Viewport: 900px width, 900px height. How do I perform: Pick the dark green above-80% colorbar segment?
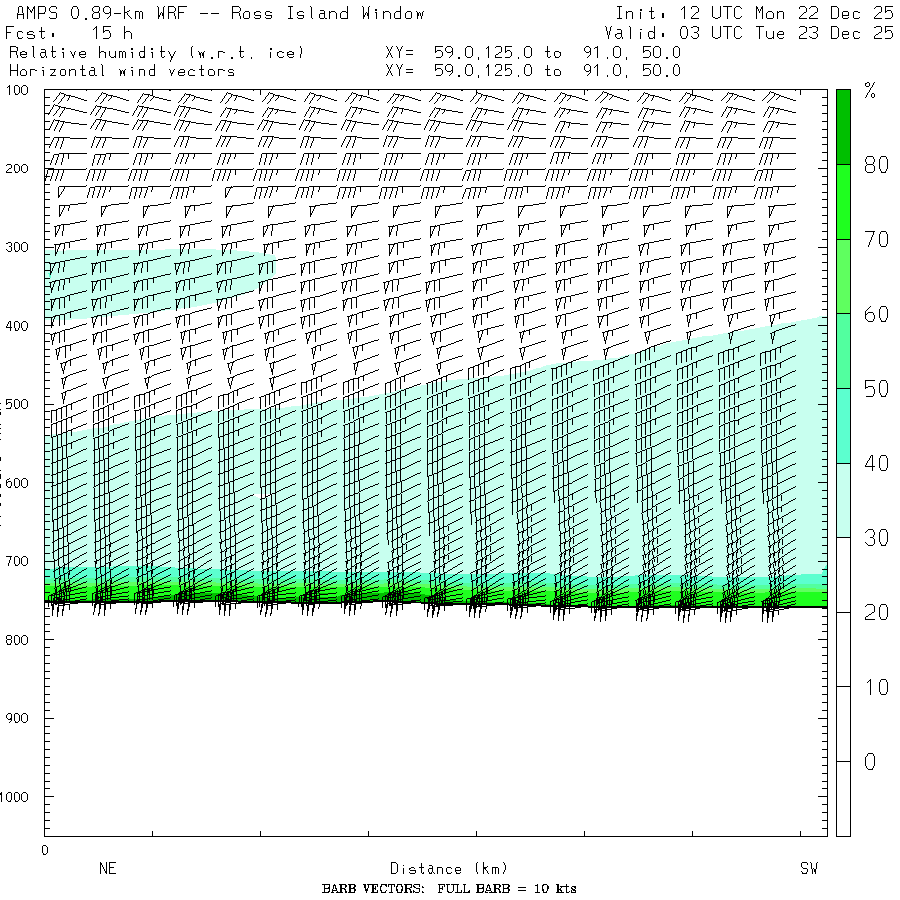(843, 127)
